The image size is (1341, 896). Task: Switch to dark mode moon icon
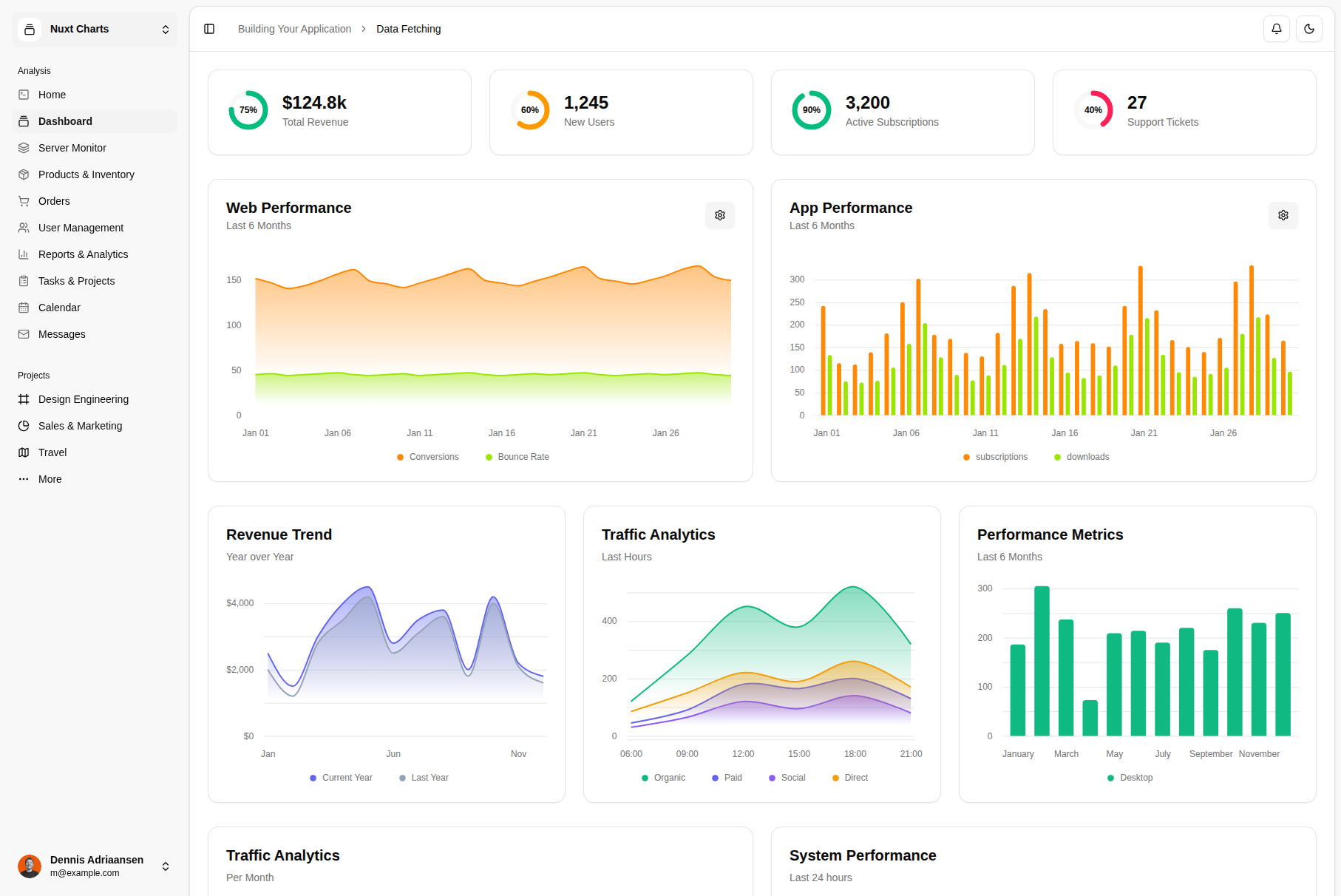[1308, 29]
